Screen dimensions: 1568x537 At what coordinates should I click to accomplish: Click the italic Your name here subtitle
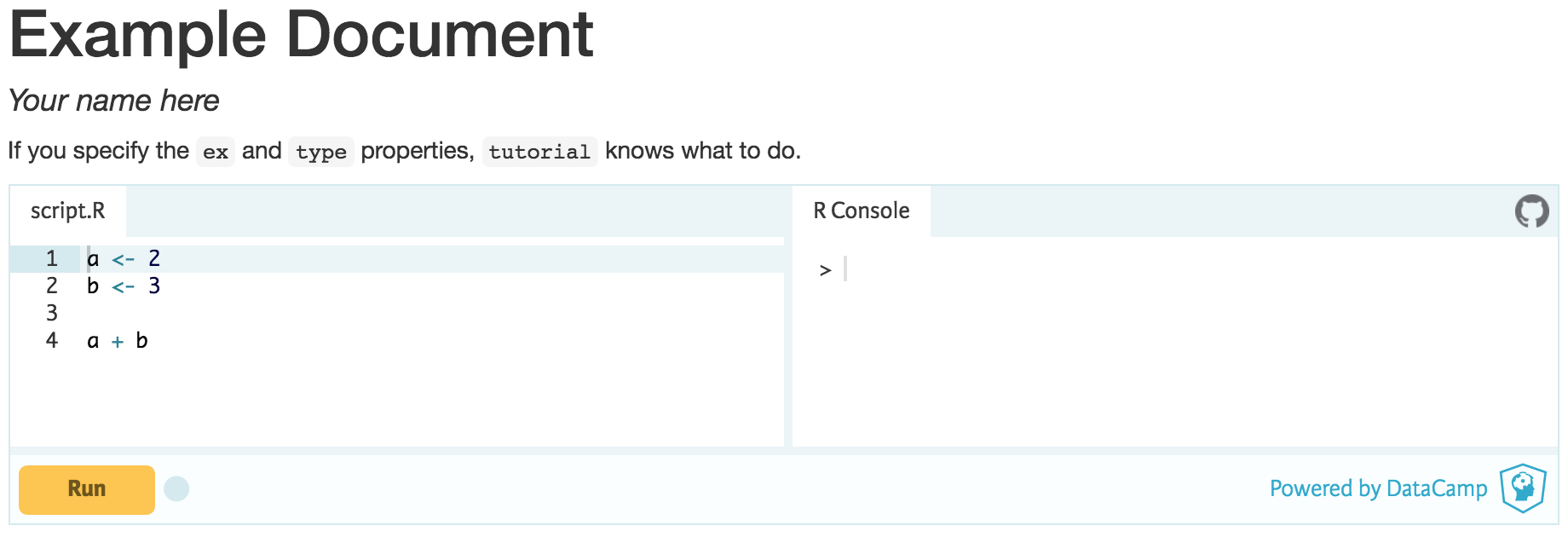click(x=112, y=101)
